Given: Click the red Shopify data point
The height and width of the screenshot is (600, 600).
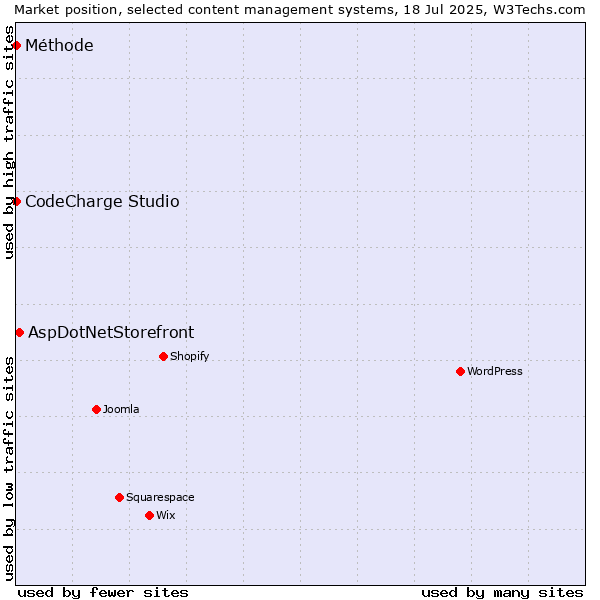Looking at the screenshot, I should (163, 357).
